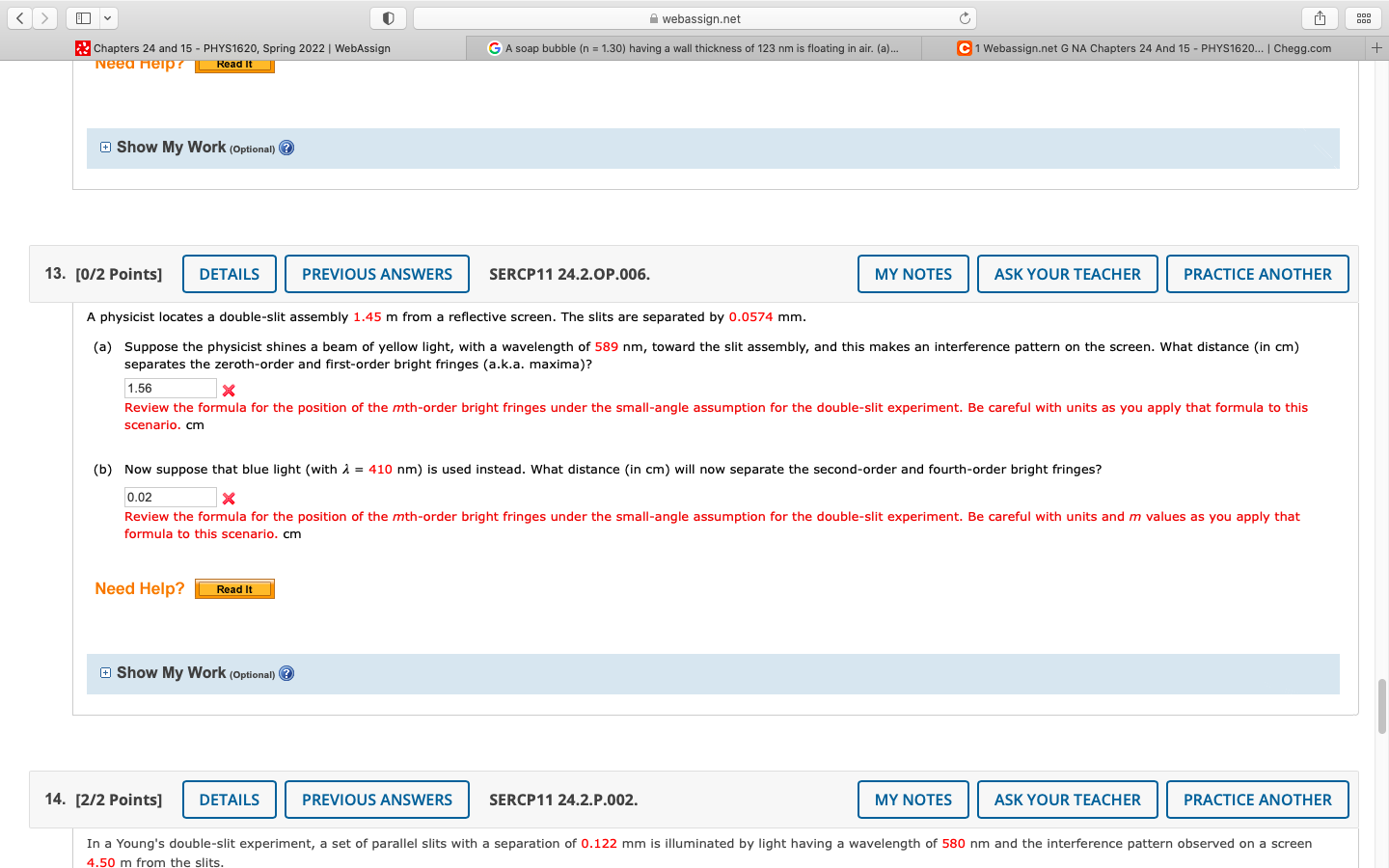The image size is (1389, 868).
Task: Click ASK YOUR TEACHER for problem 14
Action: [1068, 800]
